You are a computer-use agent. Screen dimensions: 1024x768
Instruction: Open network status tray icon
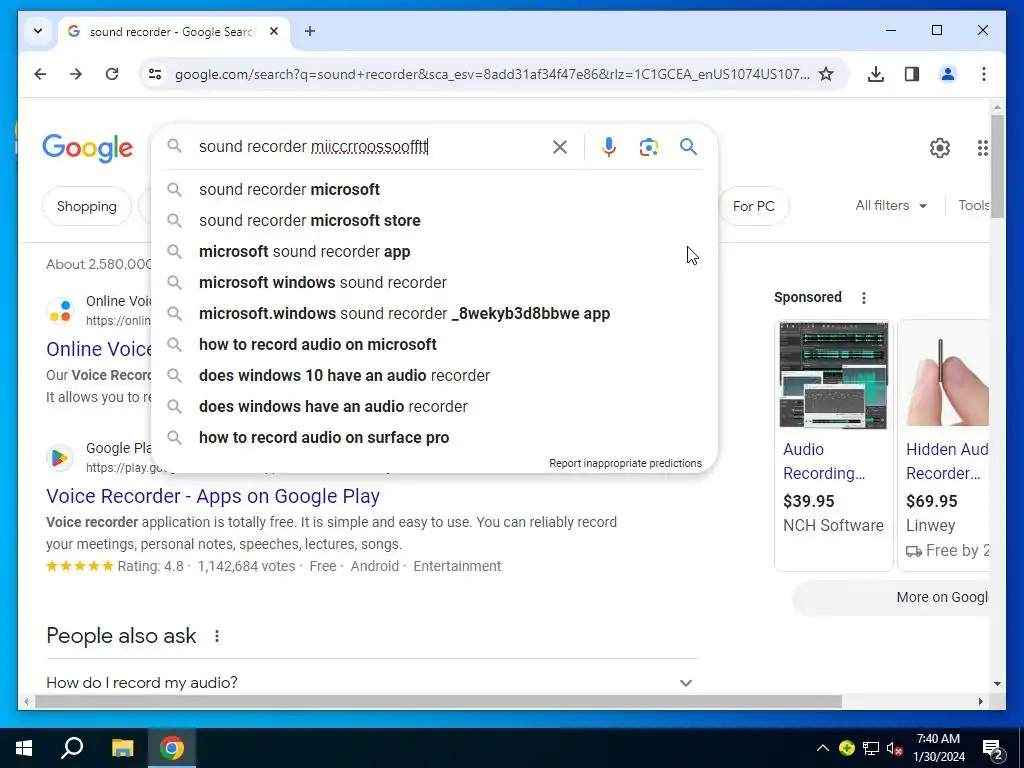click(871, 748)
